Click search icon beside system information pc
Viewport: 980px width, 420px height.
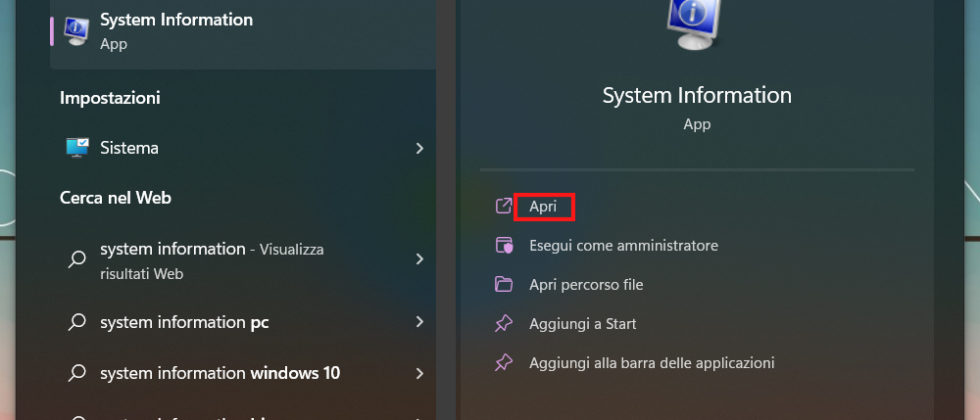coord(77,323)
